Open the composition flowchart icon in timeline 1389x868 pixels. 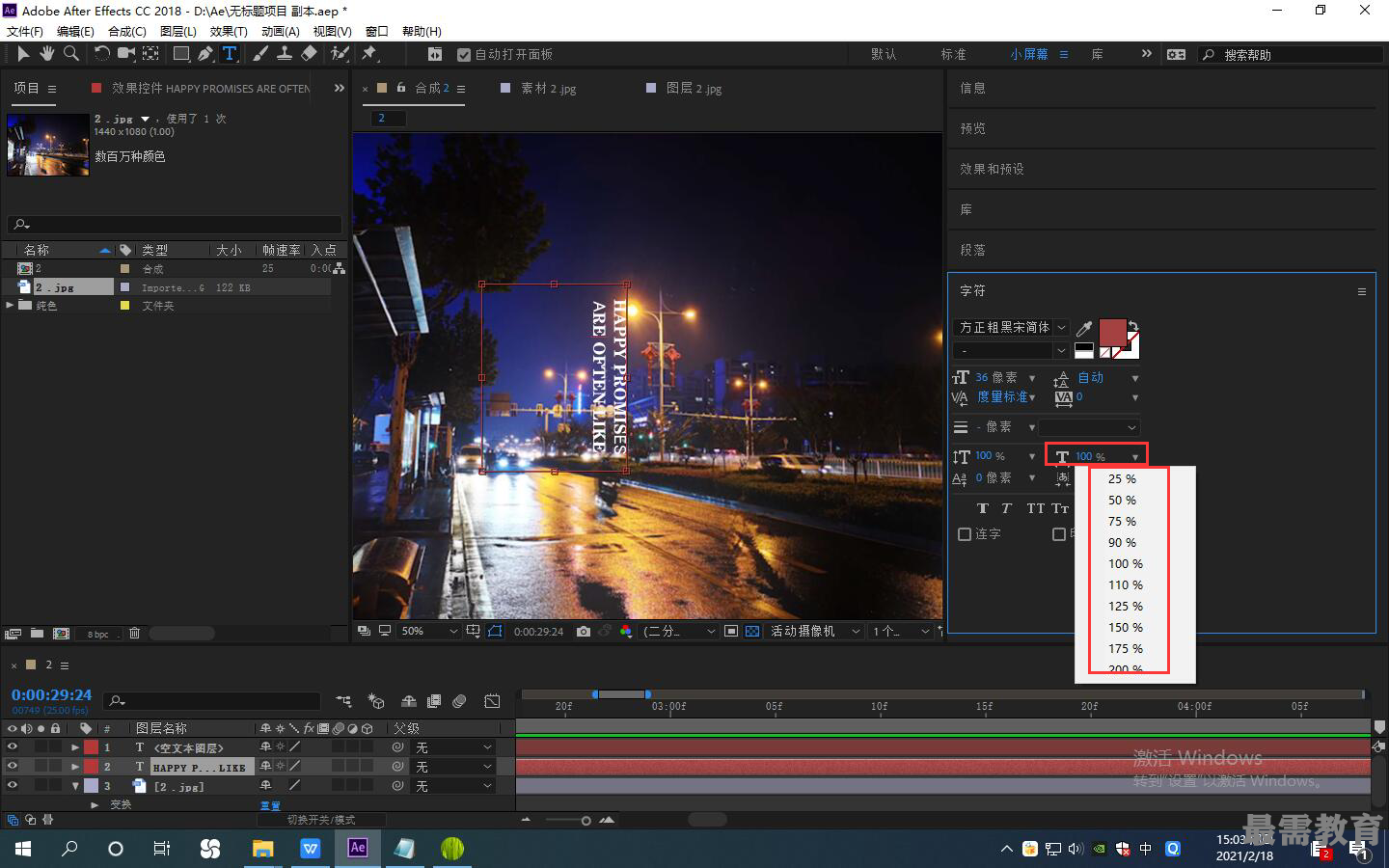(344, 701)
